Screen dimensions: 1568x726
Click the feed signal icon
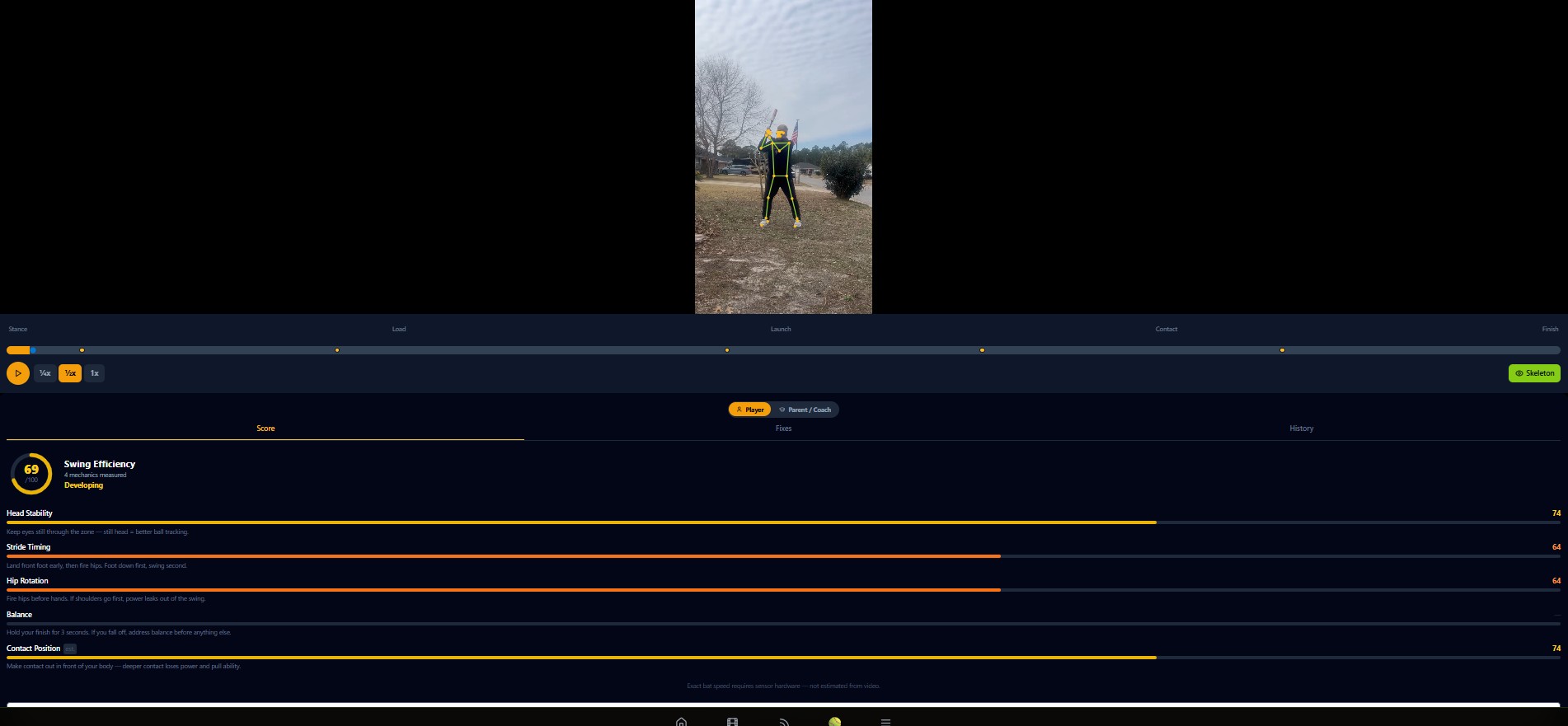tap(784, 722)
